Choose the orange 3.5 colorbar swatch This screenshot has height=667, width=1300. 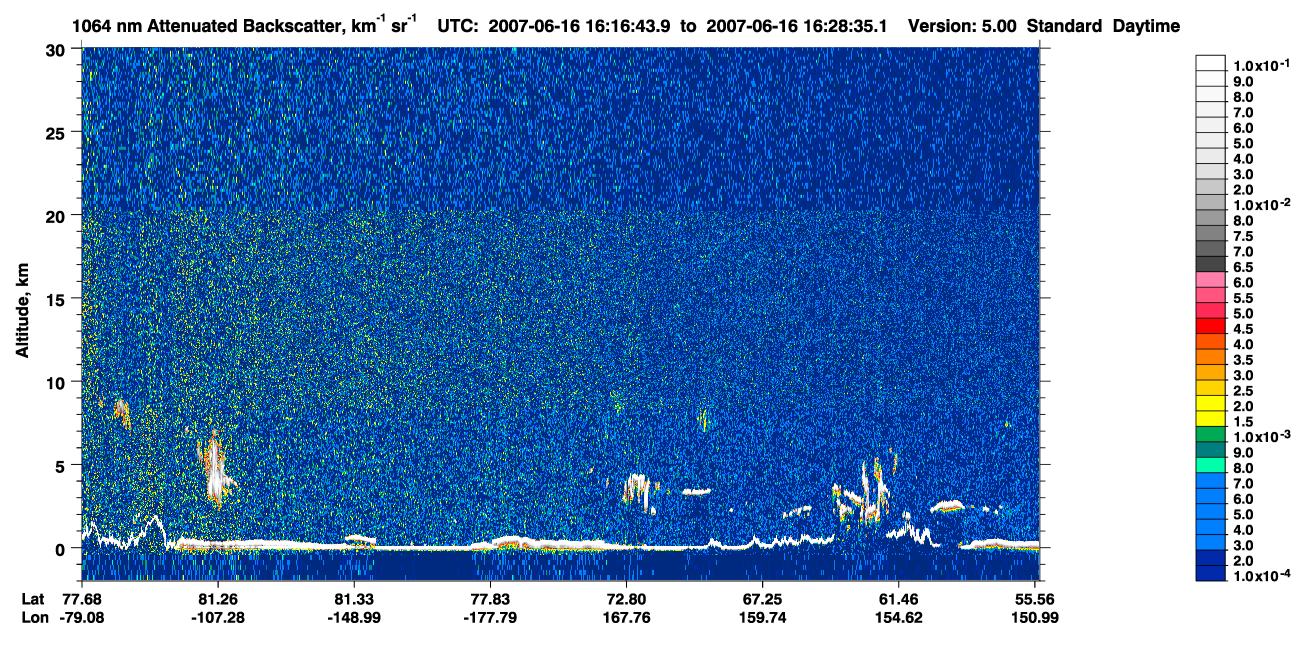pyautogui.click(x=1211, y=357)
